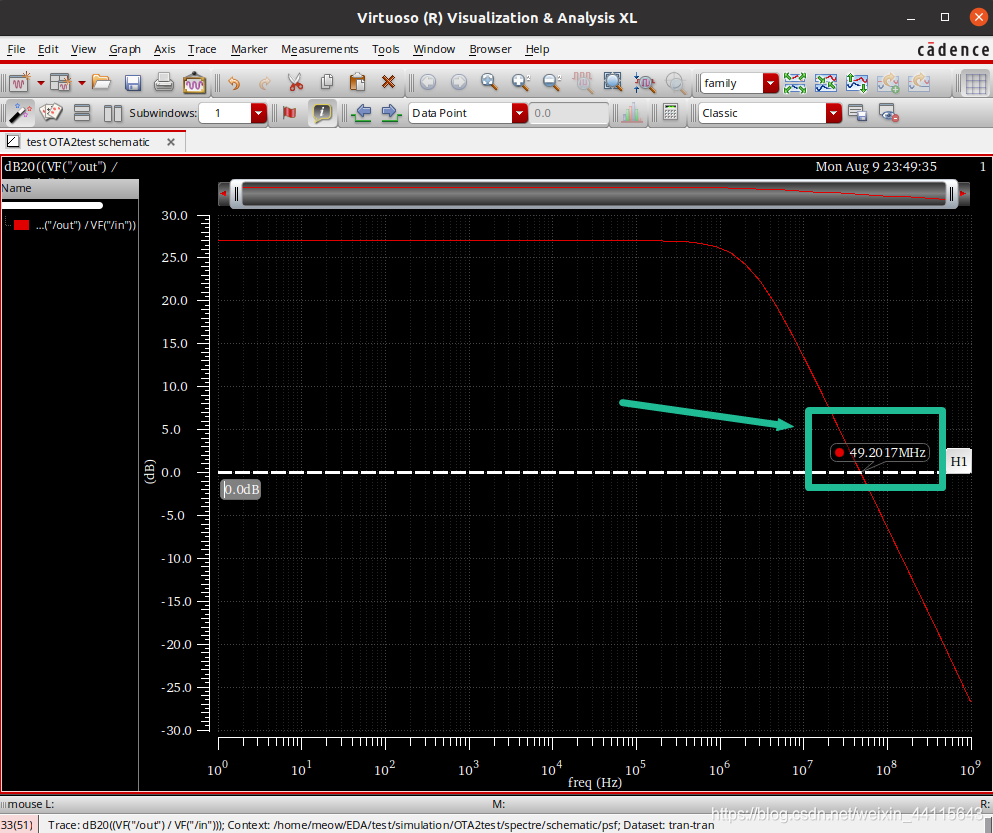
Task: Click the right handle of zoom slider
Action: (x=951, y=194)
